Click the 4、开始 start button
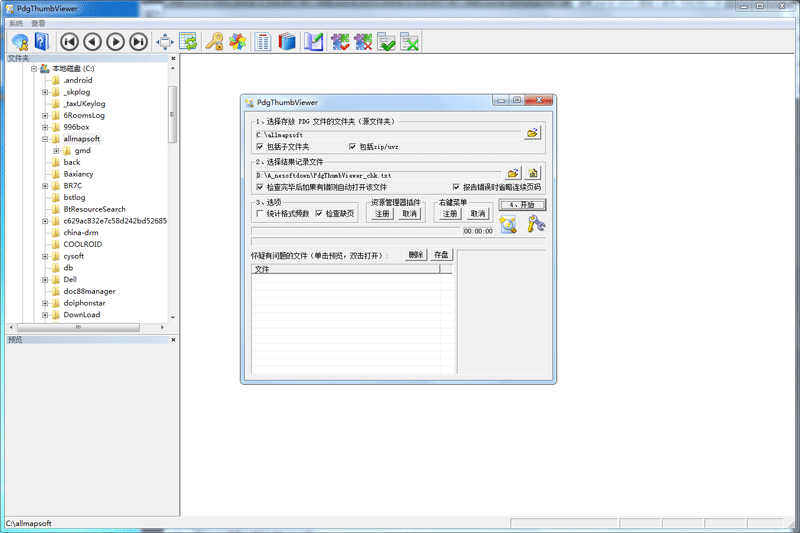This screenshot has height=533, width=800. click(522, 205)
